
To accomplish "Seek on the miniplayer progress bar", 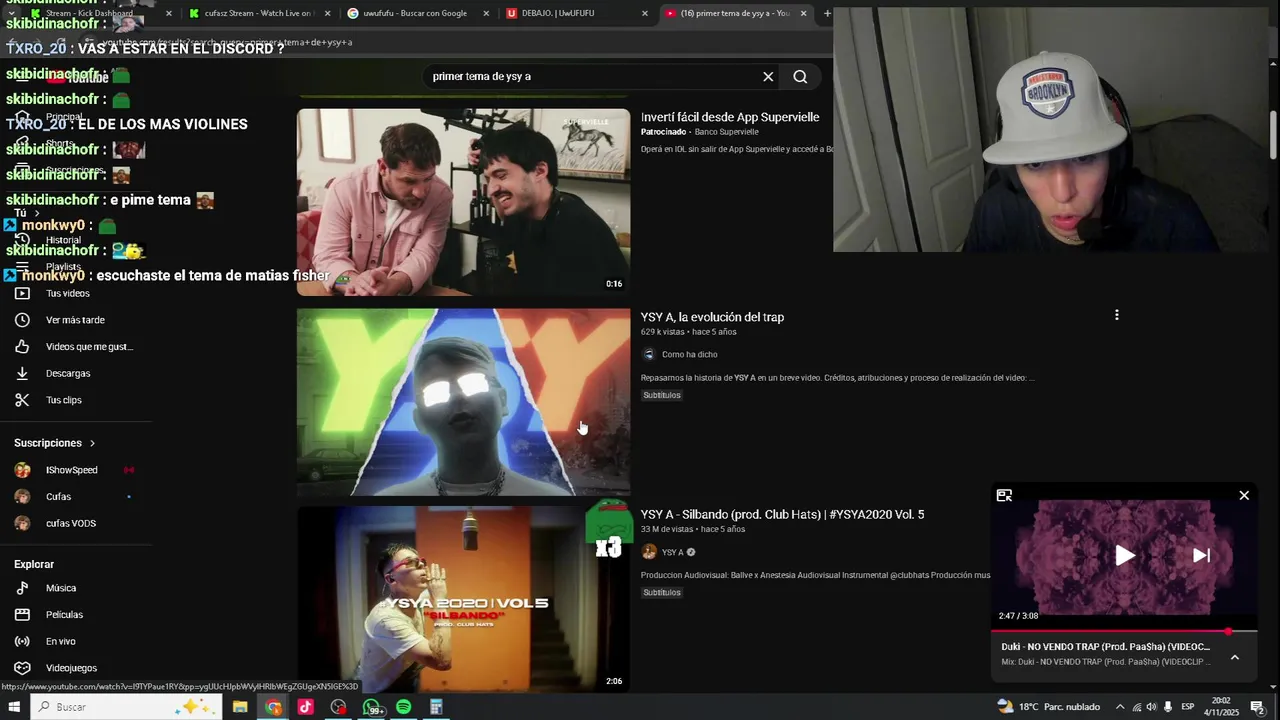I will coord(1124,632).
